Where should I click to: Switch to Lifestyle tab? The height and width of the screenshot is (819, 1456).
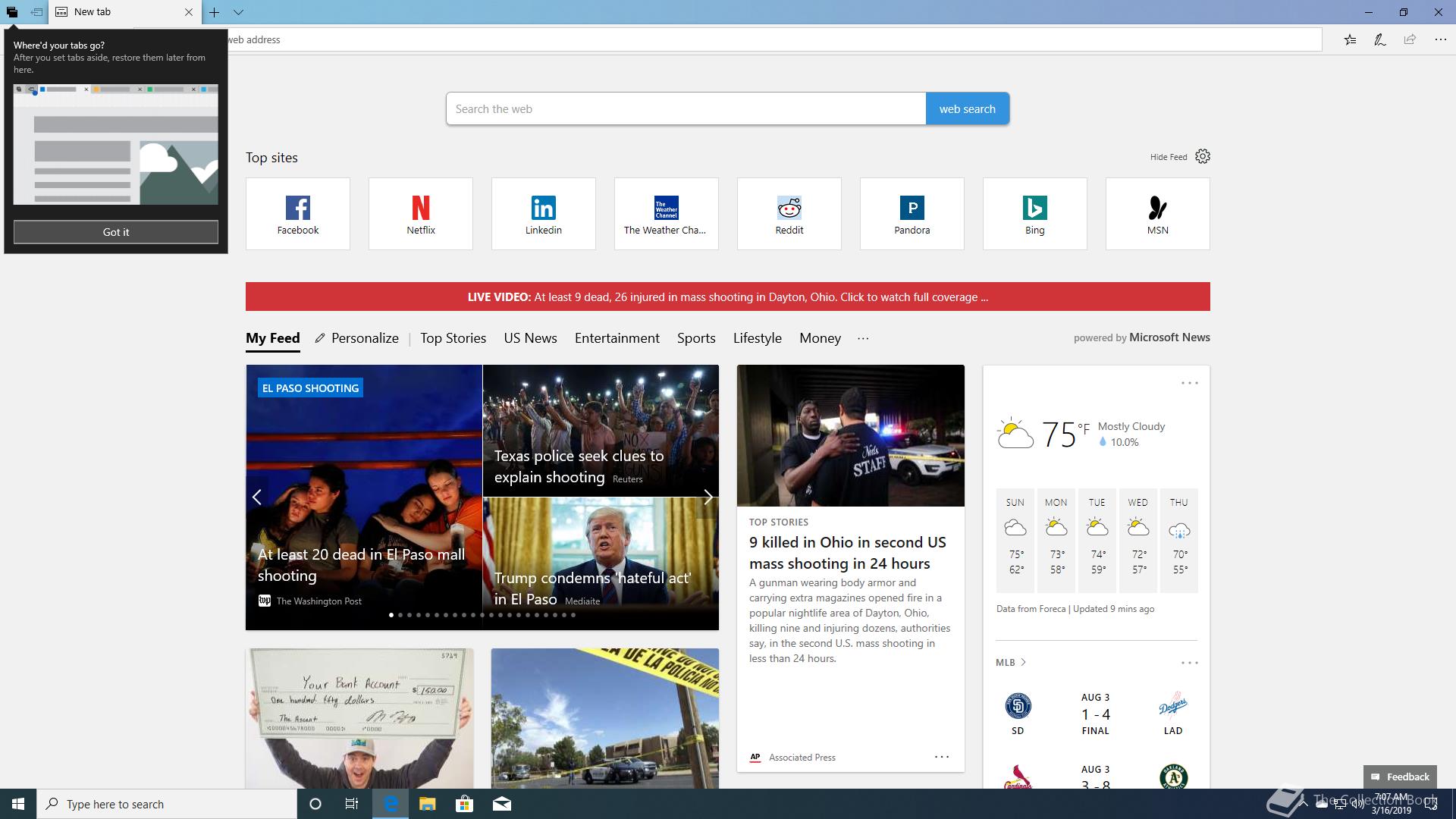point(758,338)
